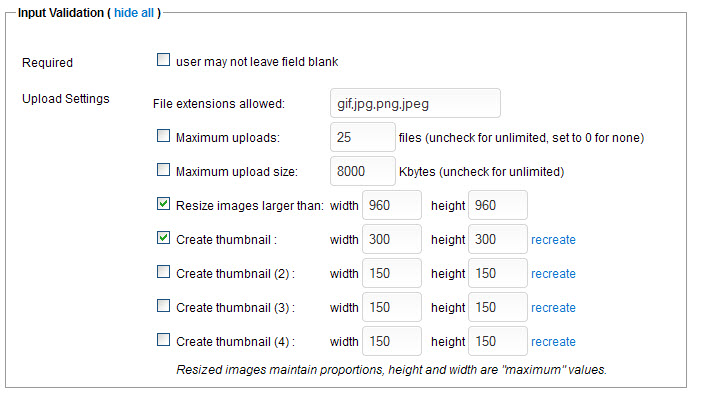The image size is (701, 401).
Task: Click the resize images height field
Action: tap(497, 205)
